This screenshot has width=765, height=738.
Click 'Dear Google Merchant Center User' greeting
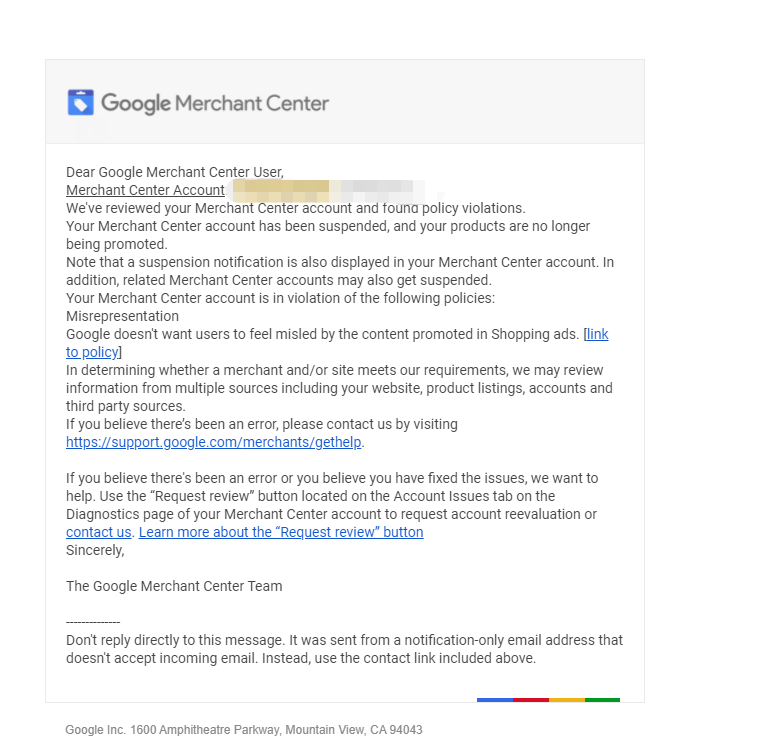(x=175, y=172)
